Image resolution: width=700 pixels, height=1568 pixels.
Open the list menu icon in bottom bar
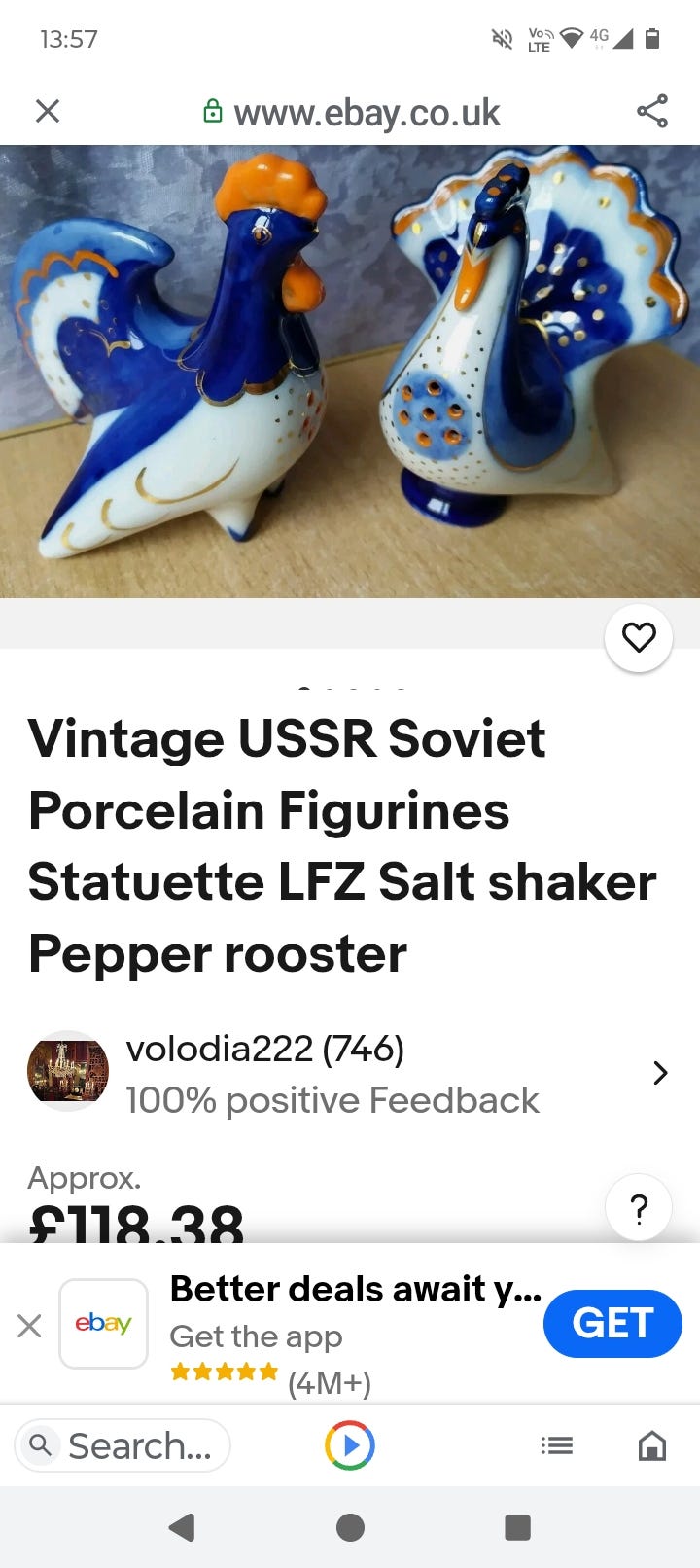[557, 1446]
